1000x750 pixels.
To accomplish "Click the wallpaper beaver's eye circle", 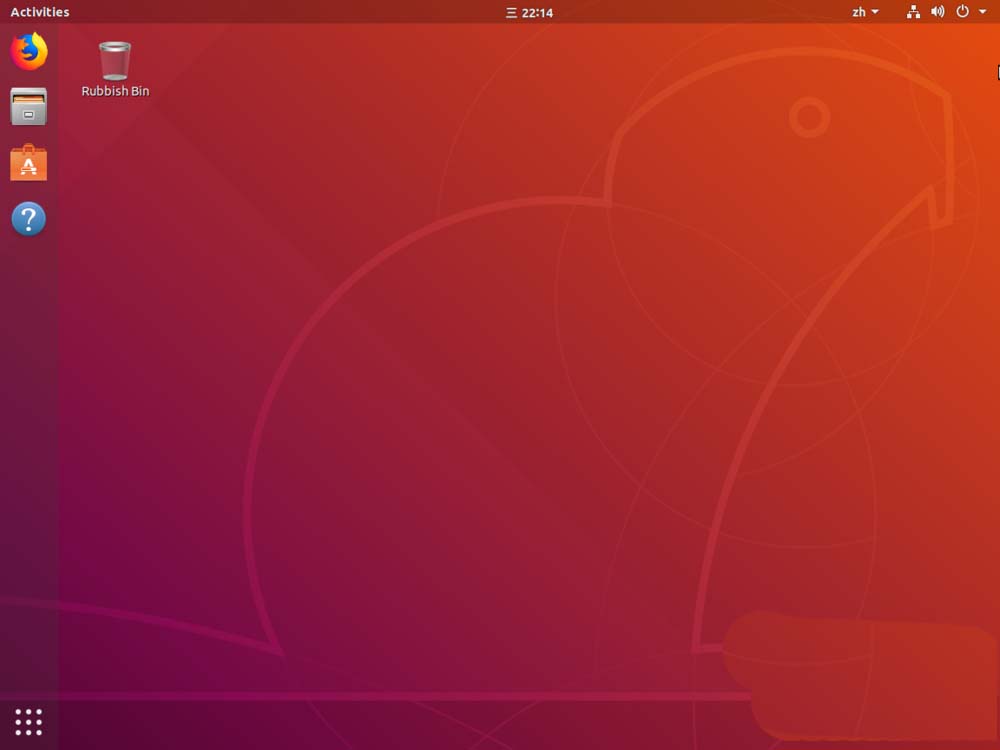I will pyautogui.click(x=809, y=118).
